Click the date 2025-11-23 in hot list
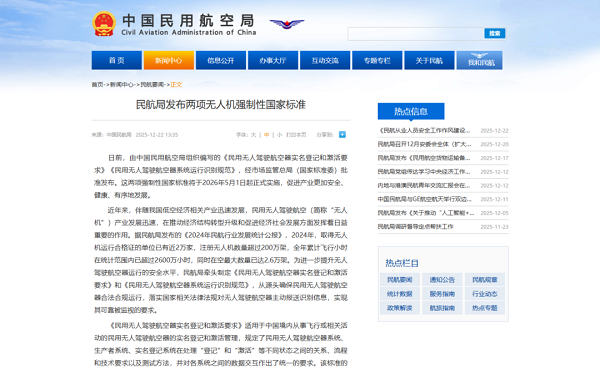600x369 pixels. pyautogui.click(x=494, y=227)
